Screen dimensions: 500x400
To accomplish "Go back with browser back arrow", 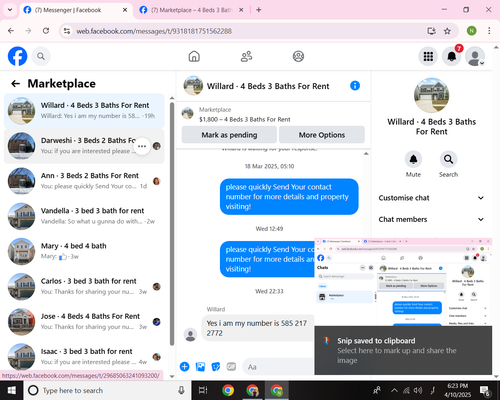I will pyautogui.click(x=11, y=31).
